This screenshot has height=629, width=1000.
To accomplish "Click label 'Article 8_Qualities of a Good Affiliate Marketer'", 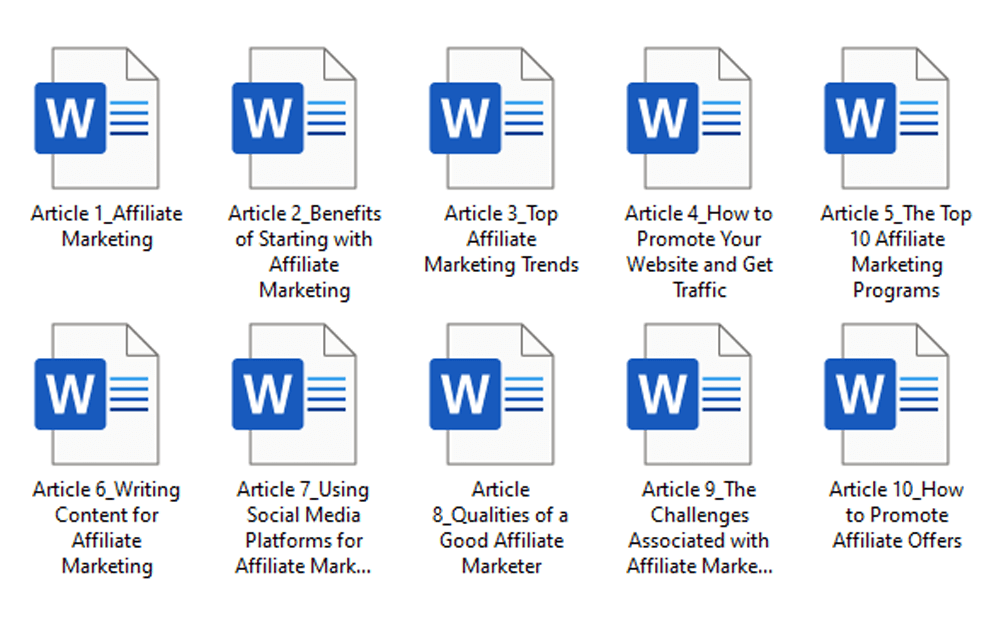I will click(501, 528).
